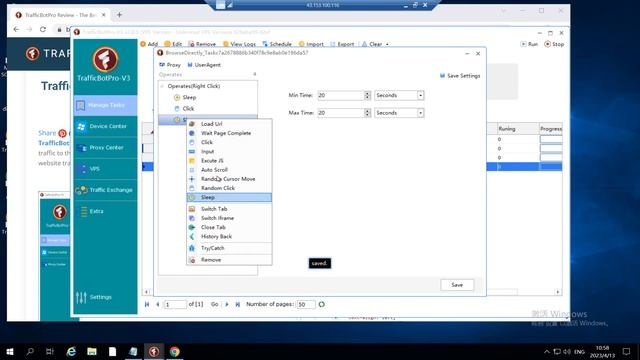Adjust Max Time spinner arrows

click(x=367, y=113)
